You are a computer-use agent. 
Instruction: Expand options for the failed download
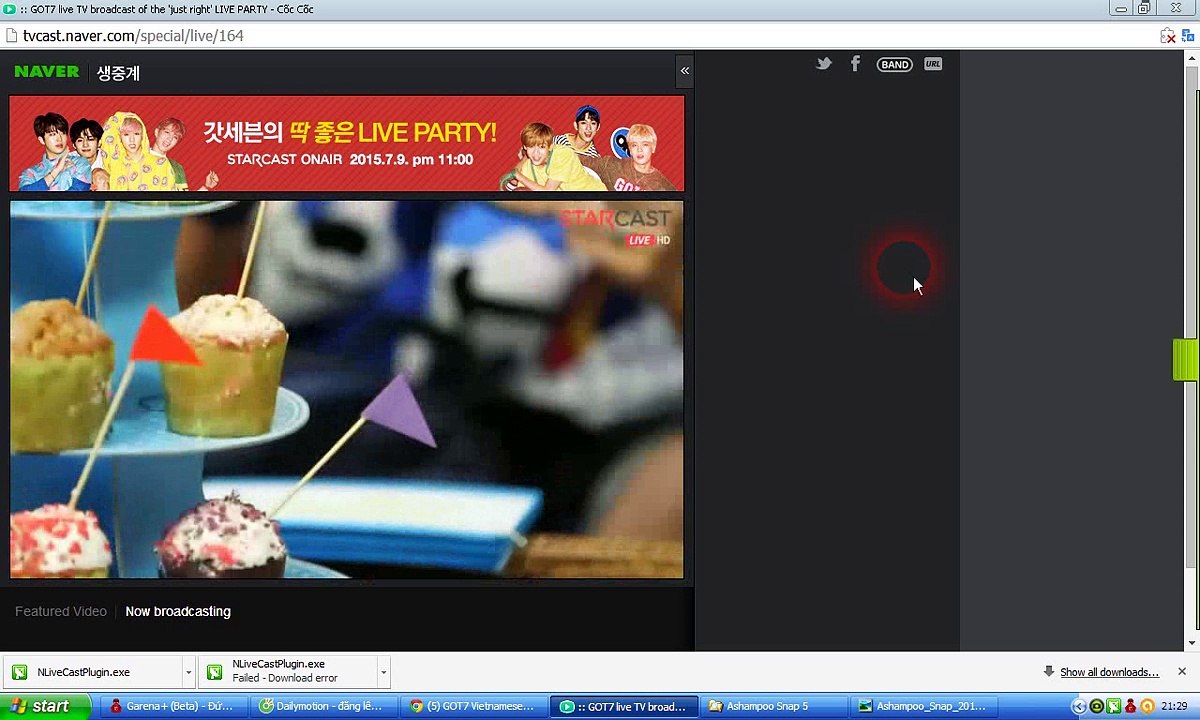(x=383, y=672)
